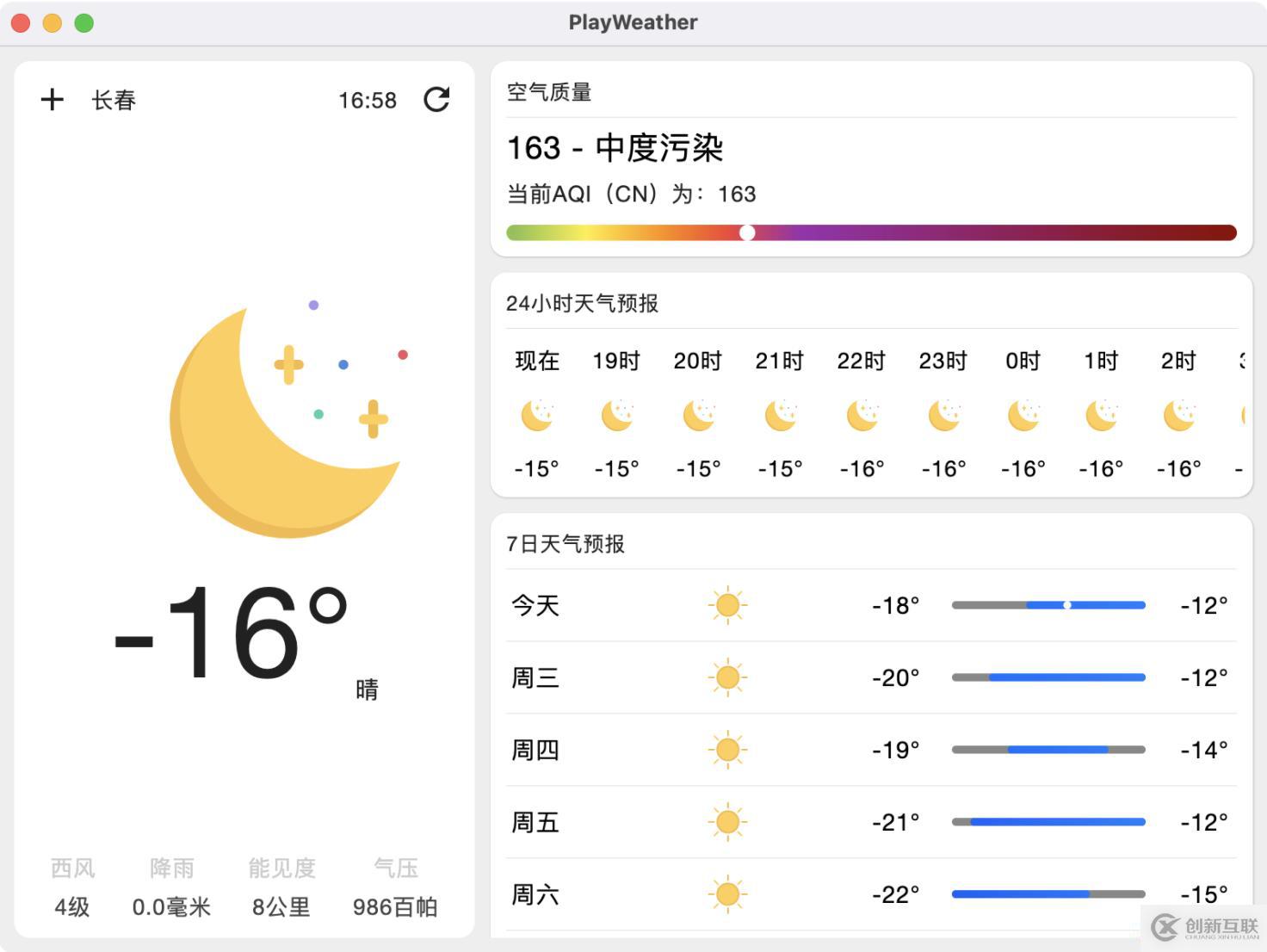Click the sun icon in 今天 row
The image size is (1267, 952).
pos(727,605)
